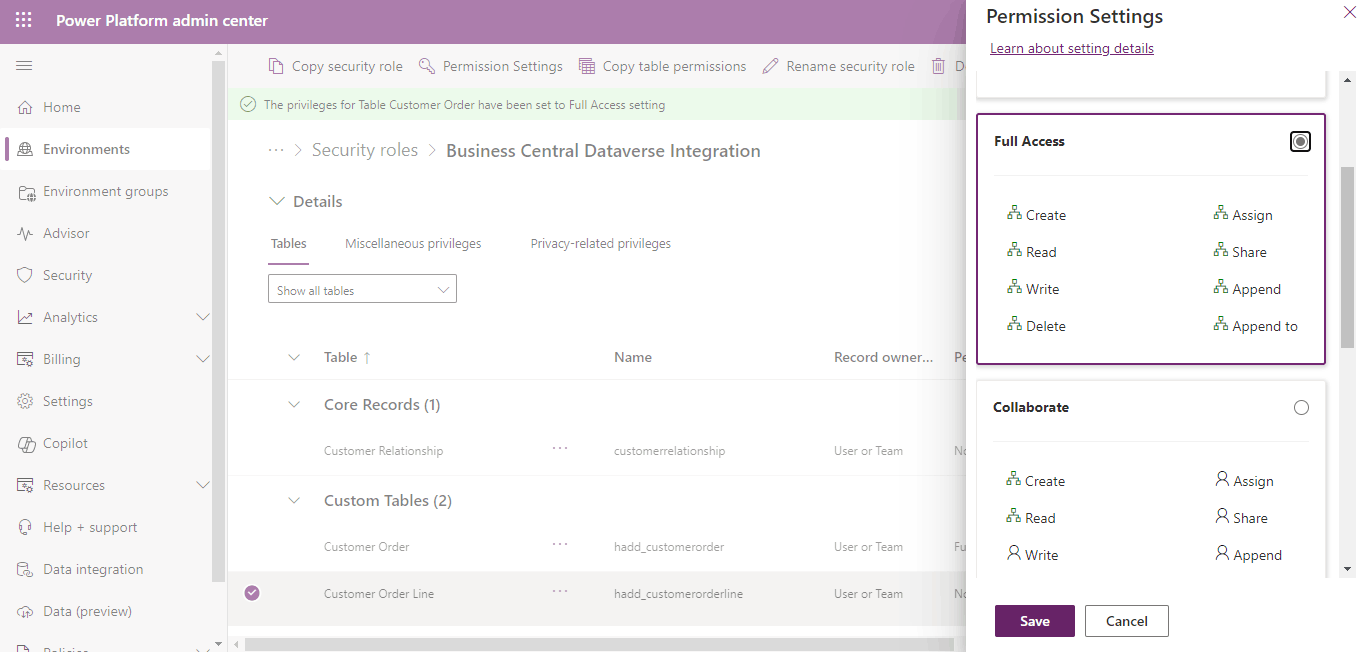The image size is (1366, 652).
Task: Collapse the Details section
Action: point(277,202)
